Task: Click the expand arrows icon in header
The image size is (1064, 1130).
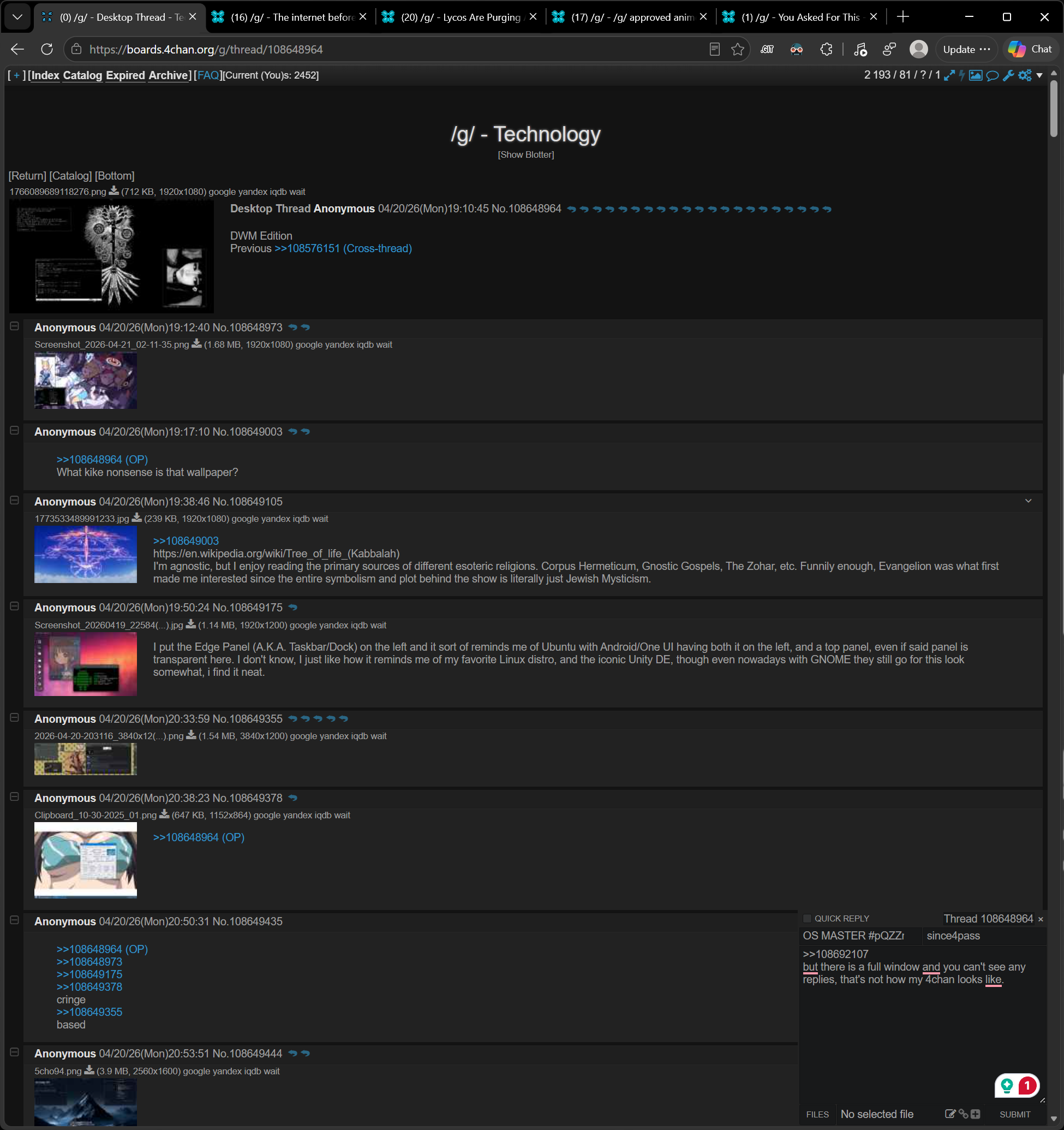Action: pos(949,75)
